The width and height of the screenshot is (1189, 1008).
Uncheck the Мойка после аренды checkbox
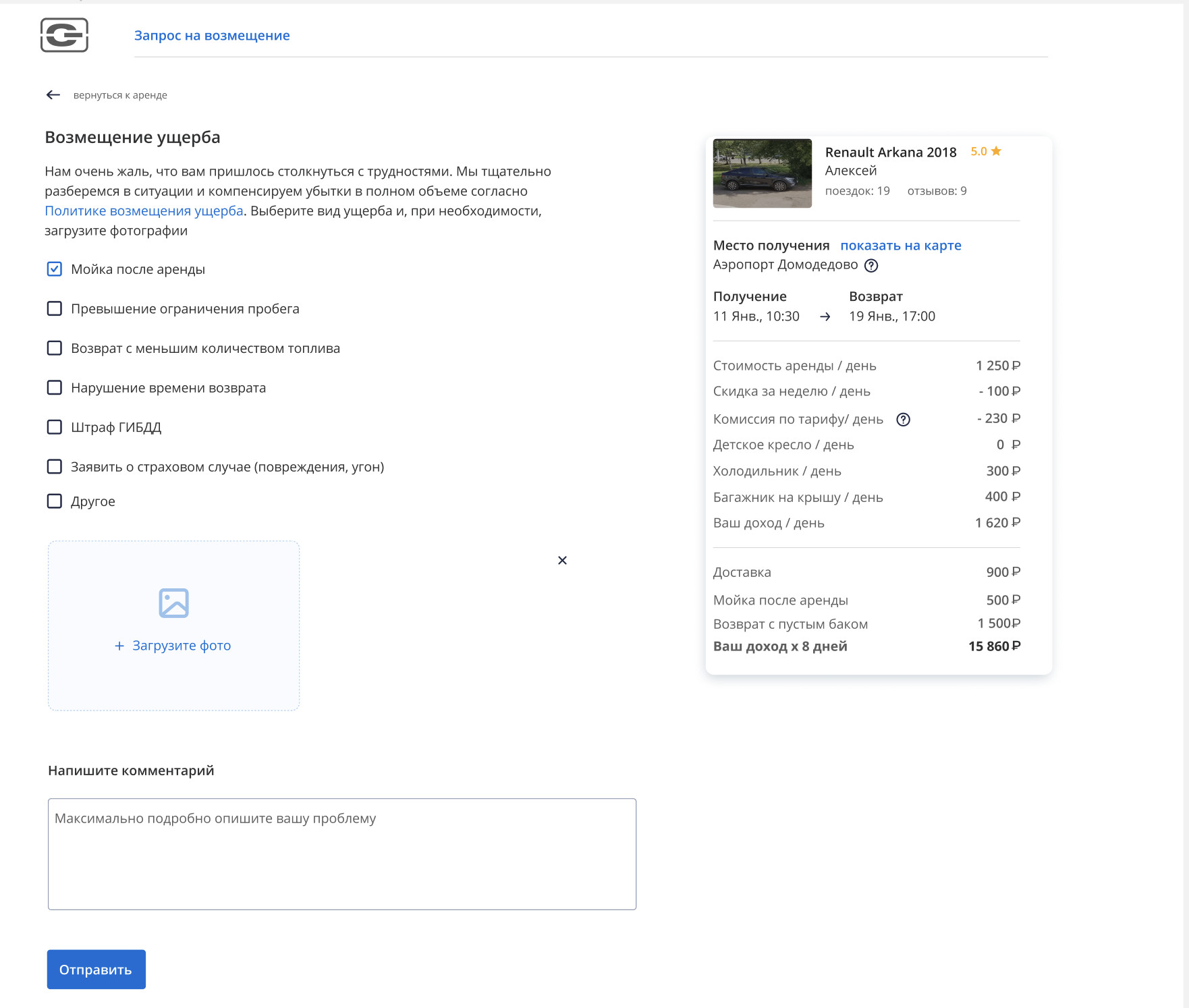(55, 269)
